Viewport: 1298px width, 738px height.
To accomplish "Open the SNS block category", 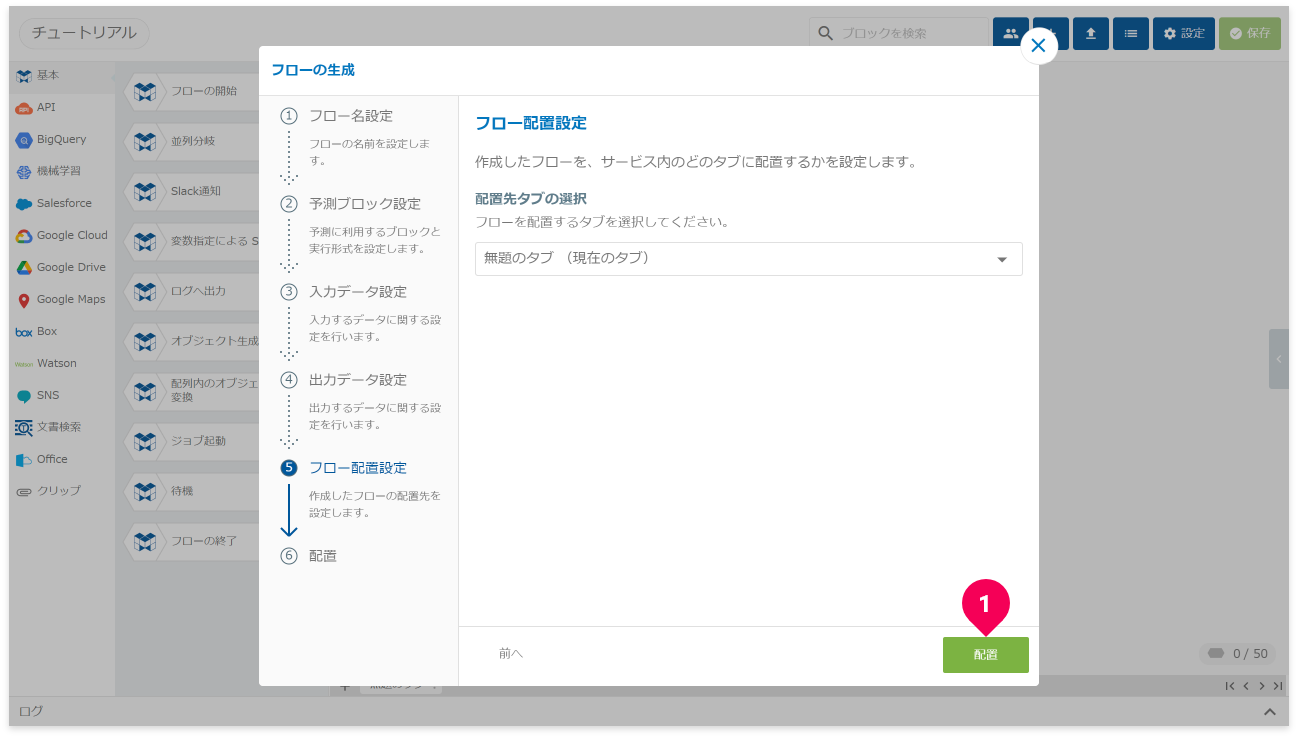I will pos(62,395).
